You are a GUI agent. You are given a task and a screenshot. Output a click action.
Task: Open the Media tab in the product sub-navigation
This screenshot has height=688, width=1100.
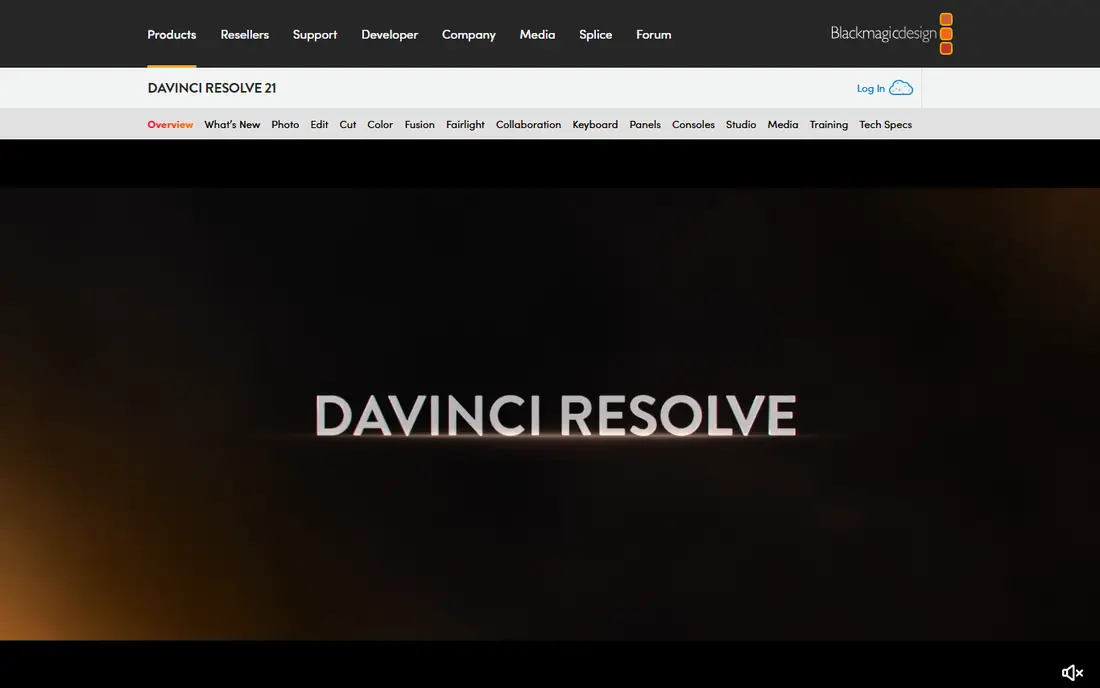[x=783, y=124]
